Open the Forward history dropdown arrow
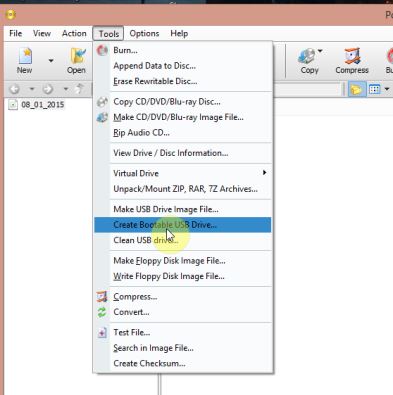The height and width of the screenshot is (395, 393). tap(66, 89)
